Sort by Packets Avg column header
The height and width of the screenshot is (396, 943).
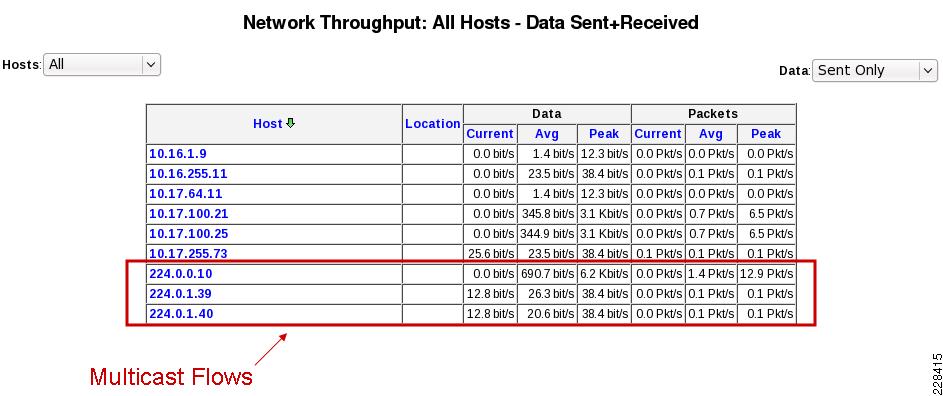(711, 134)
